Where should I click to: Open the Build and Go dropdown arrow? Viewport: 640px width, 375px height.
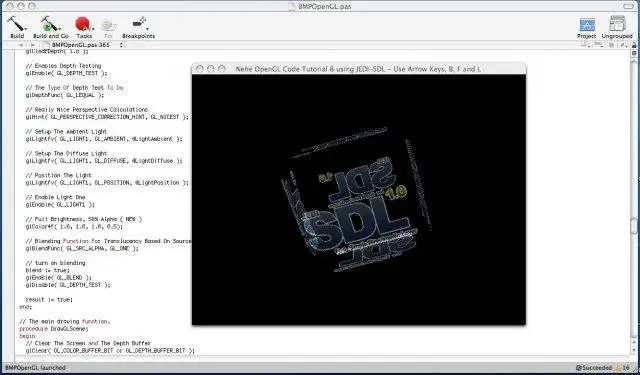click(x=60, y=29)
